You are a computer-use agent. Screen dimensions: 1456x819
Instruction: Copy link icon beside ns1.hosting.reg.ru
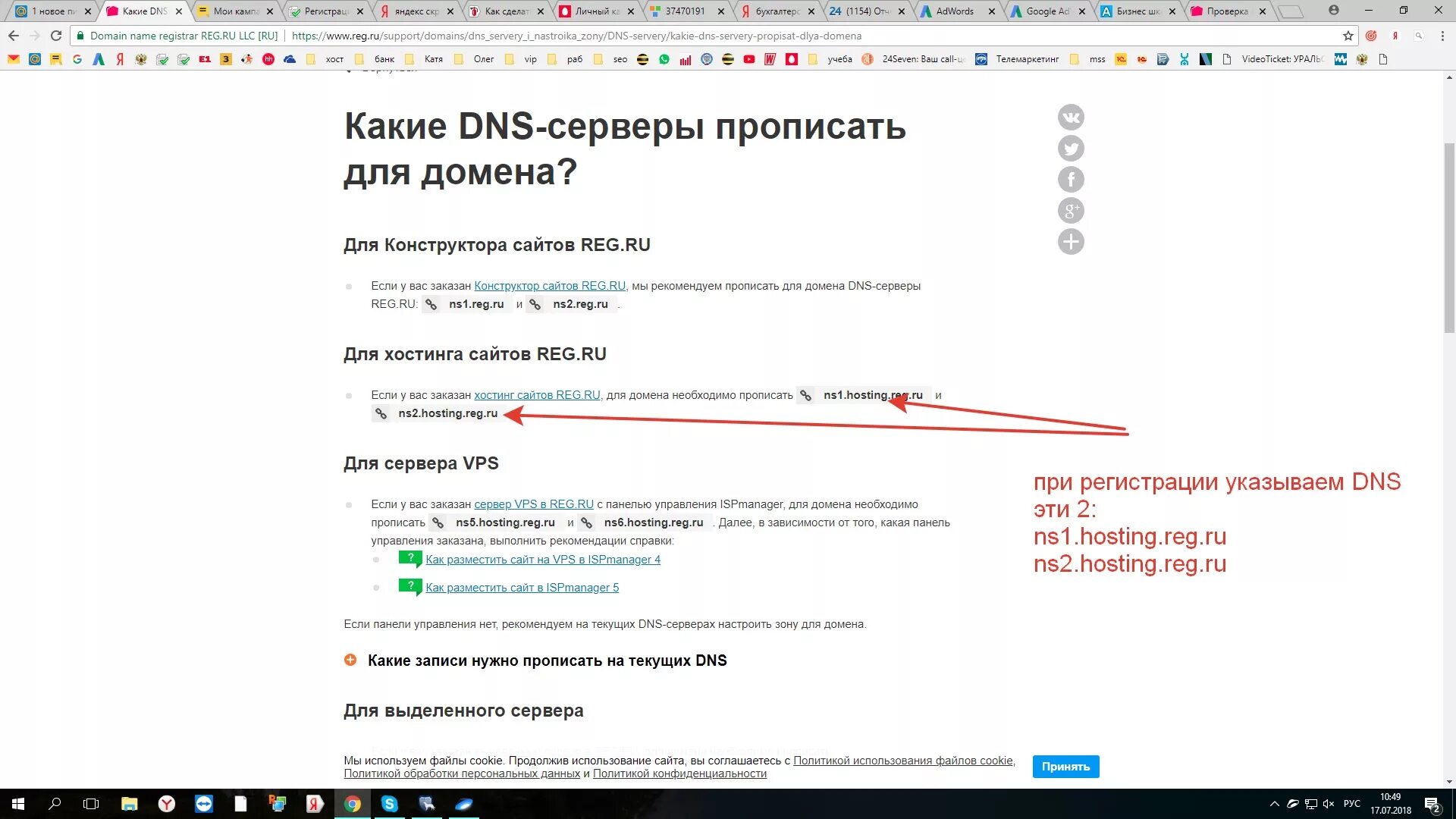click(805, 395)
